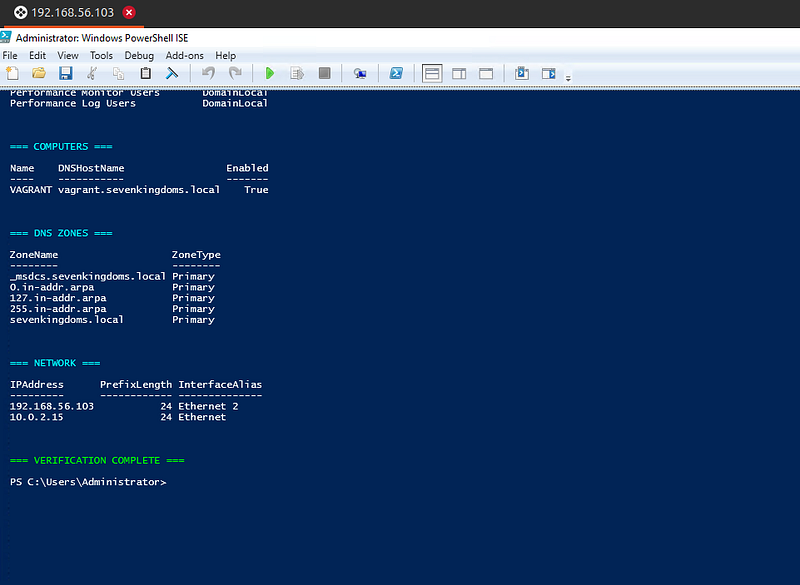Click the ZoneType column header
The image size is (800, 585).
tap(196, 255)
